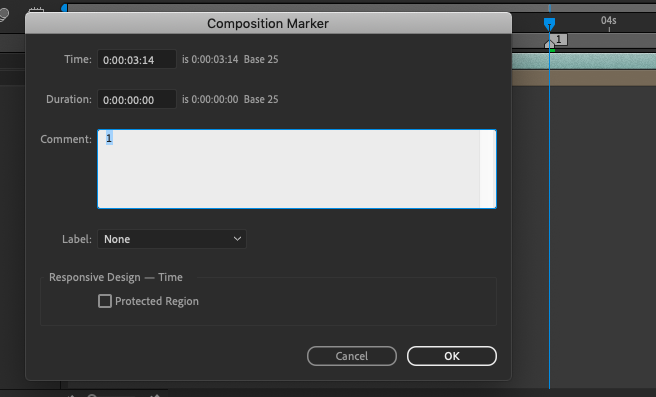
Task: Cancel the Composition Marker dialog
Action: [351, 356]
